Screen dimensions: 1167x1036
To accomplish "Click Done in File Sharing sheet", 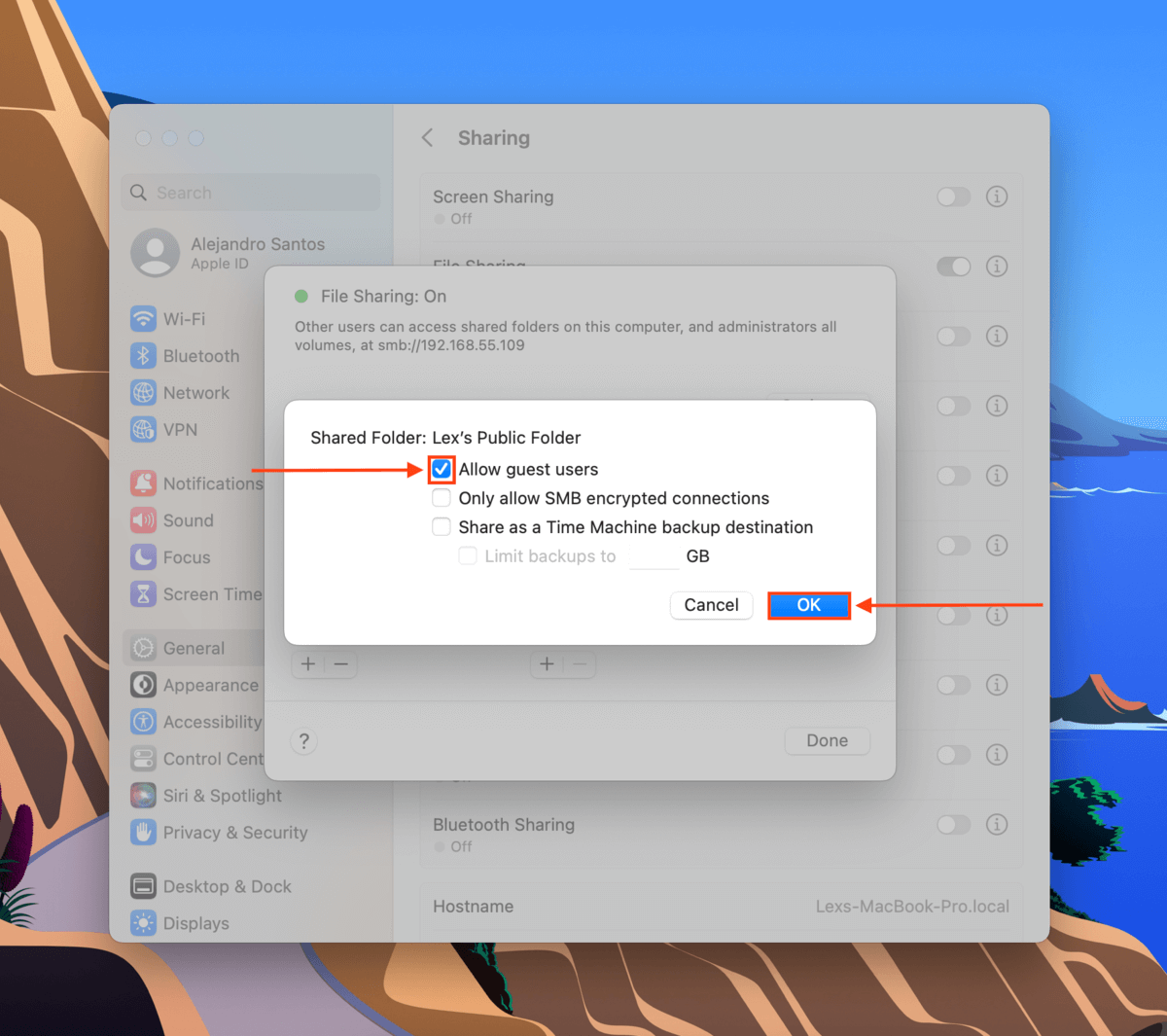I will tap(828, 741).
